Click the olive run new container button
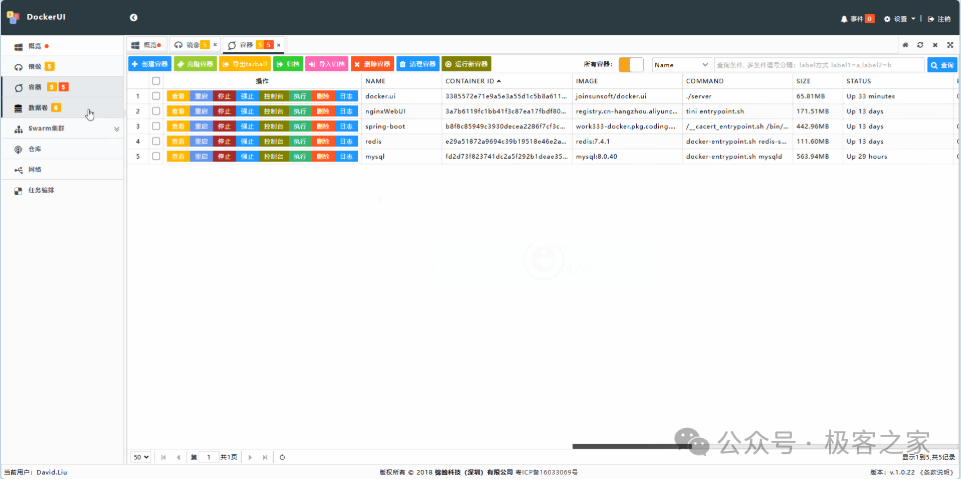961x481 pixels. 466,64
